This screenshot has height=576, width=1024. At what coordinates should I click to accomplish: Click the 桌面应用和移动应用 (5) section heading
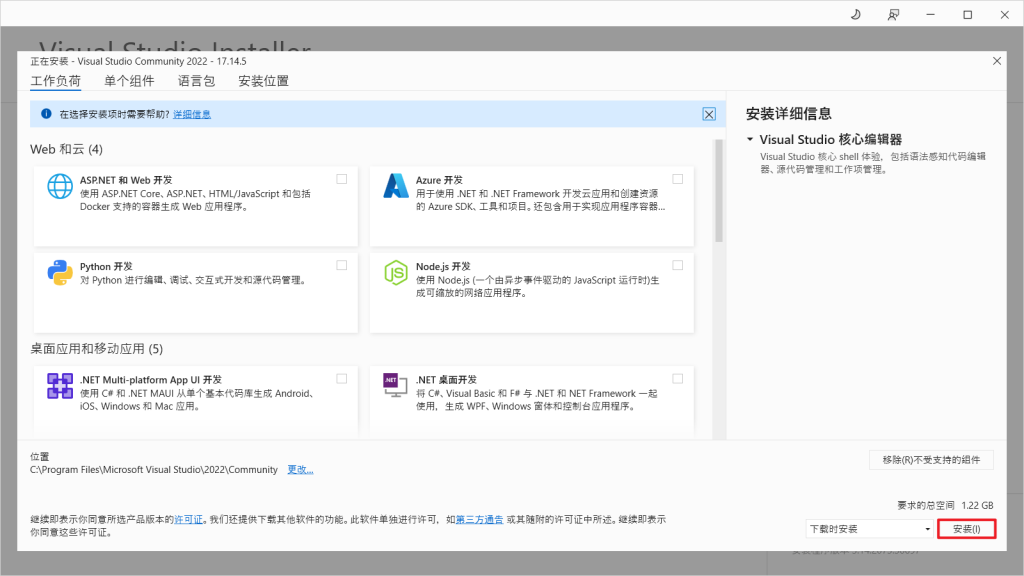(97, 349)
